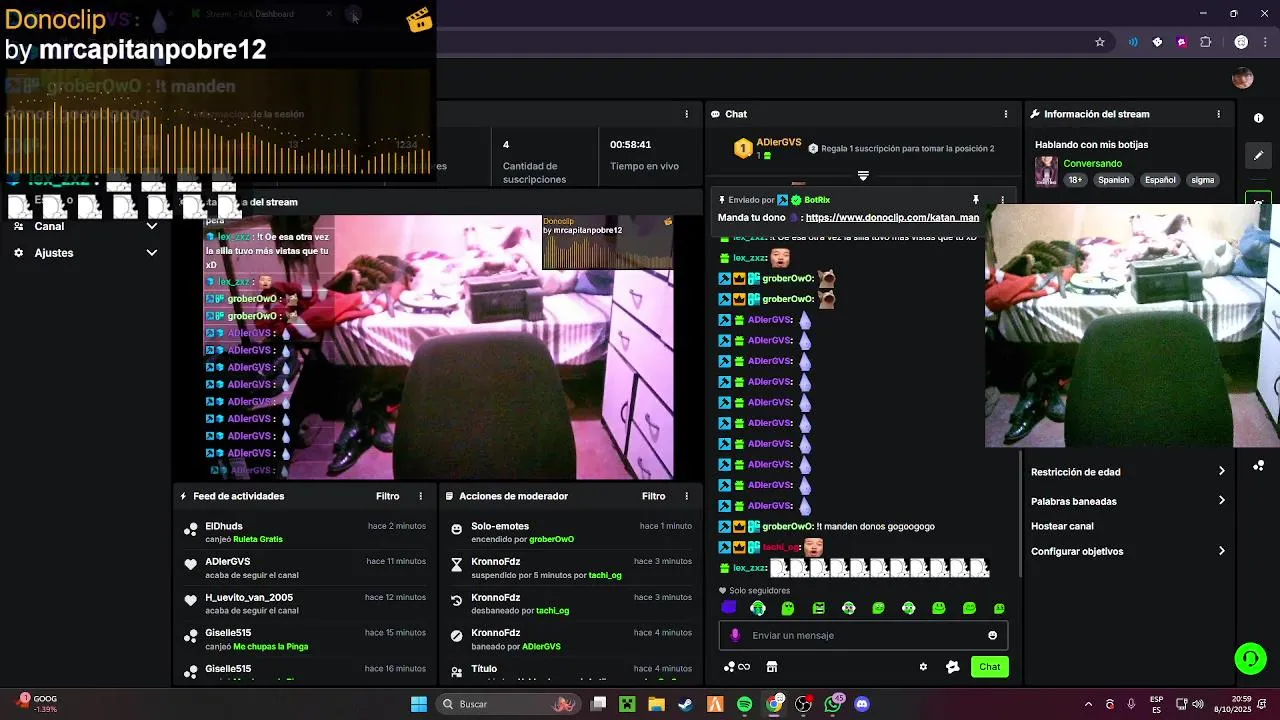Click the Conversando category thumbnail
The height and width of the screenshot is (720, 1280).
click(1046, 171)
